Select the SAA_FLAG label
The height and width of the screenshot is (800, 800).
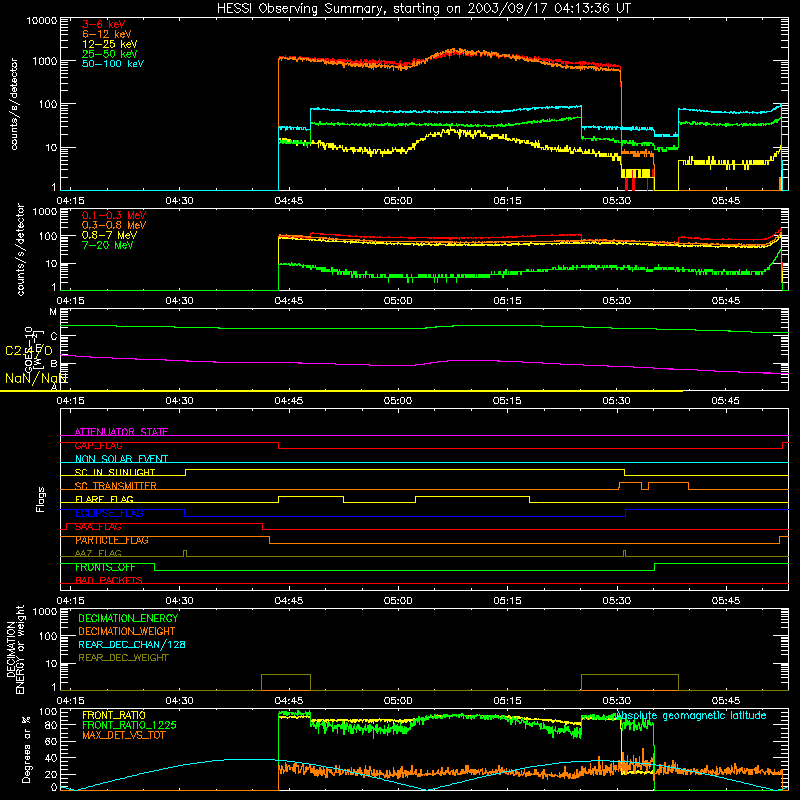click(98, 527)
